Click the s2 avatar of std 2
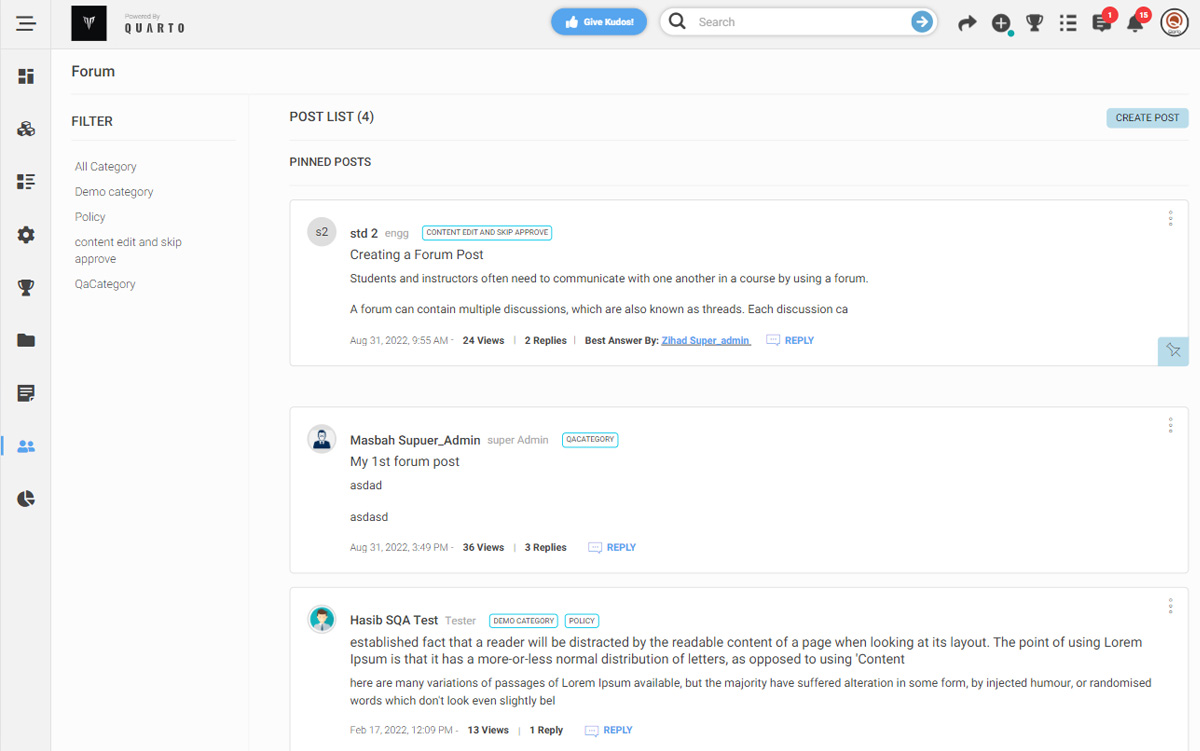 pyautogui.click(x=321, y=232)
